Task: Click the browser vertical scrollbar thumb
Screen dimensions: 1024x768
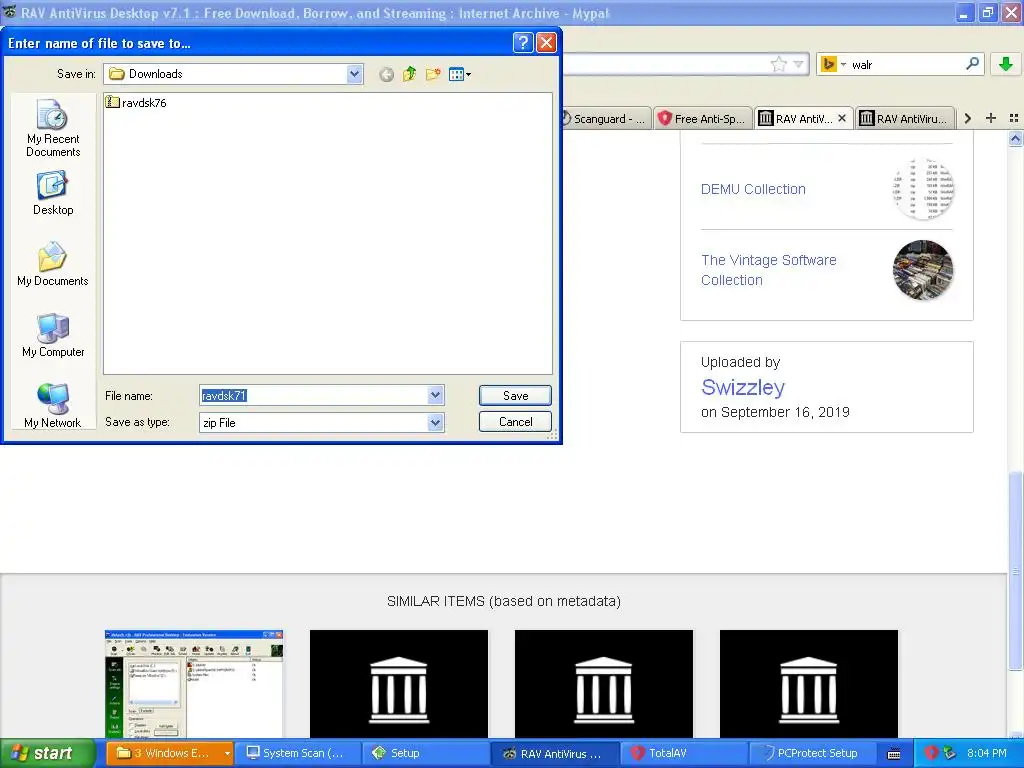Action: [1015, 571]
